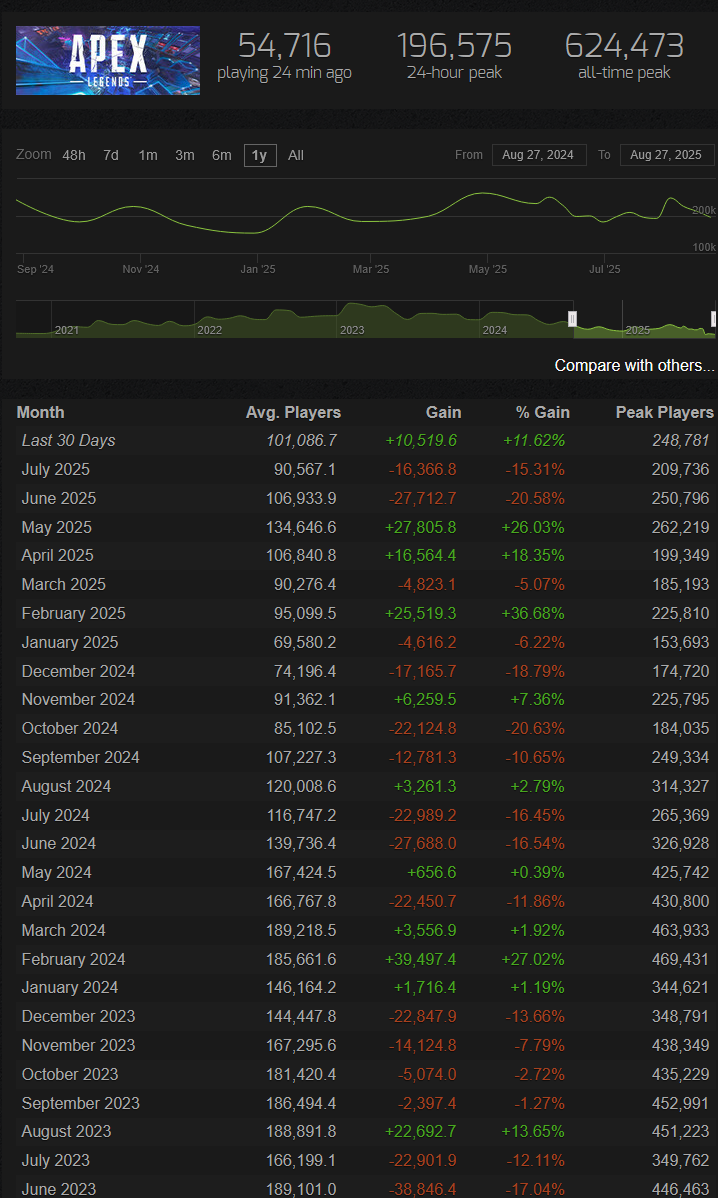Grab the left navigator range handle

click(573, 319)
